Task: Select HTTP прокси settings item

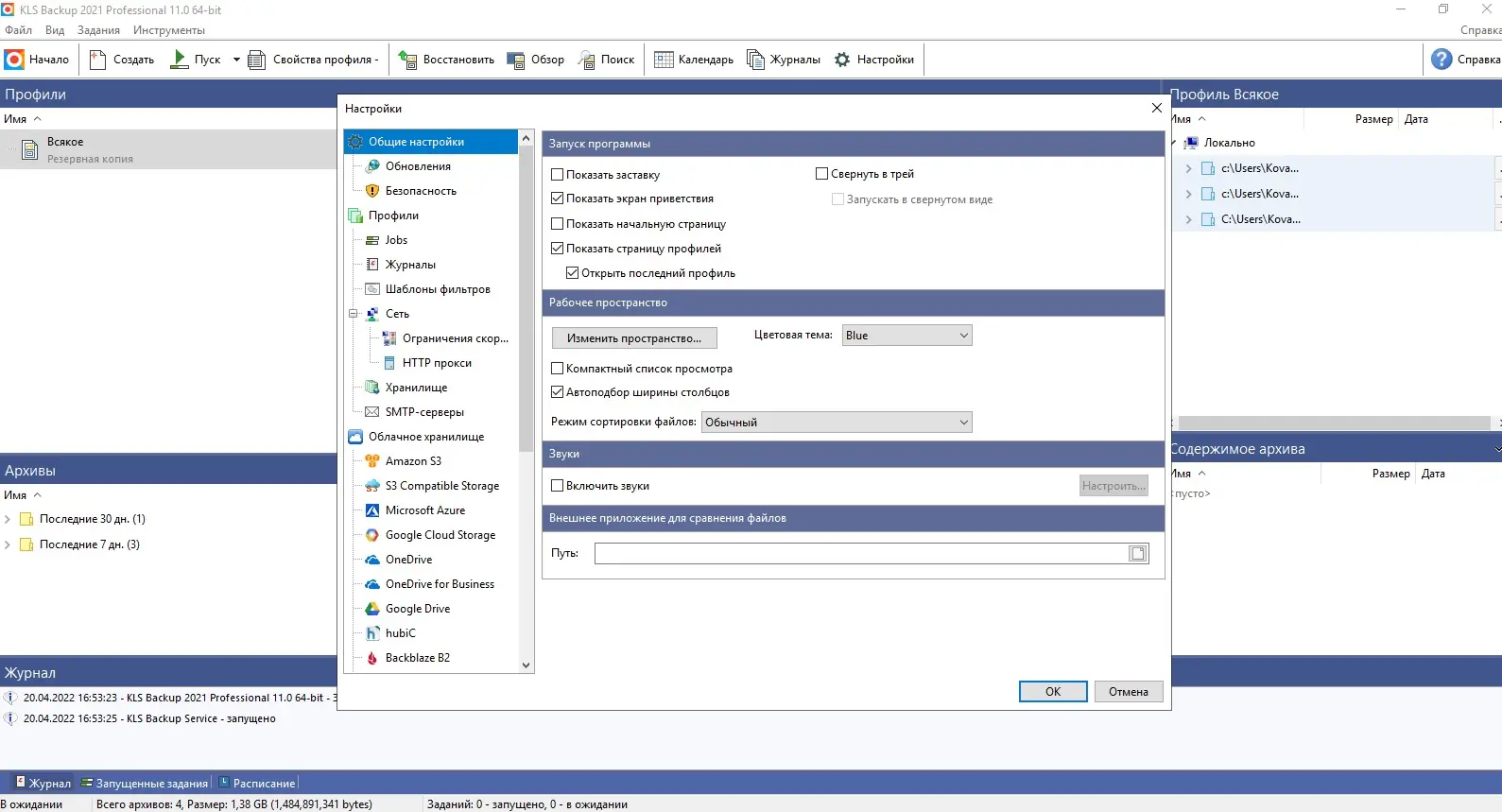Action: pyautogui.click(x=437, y=363)
